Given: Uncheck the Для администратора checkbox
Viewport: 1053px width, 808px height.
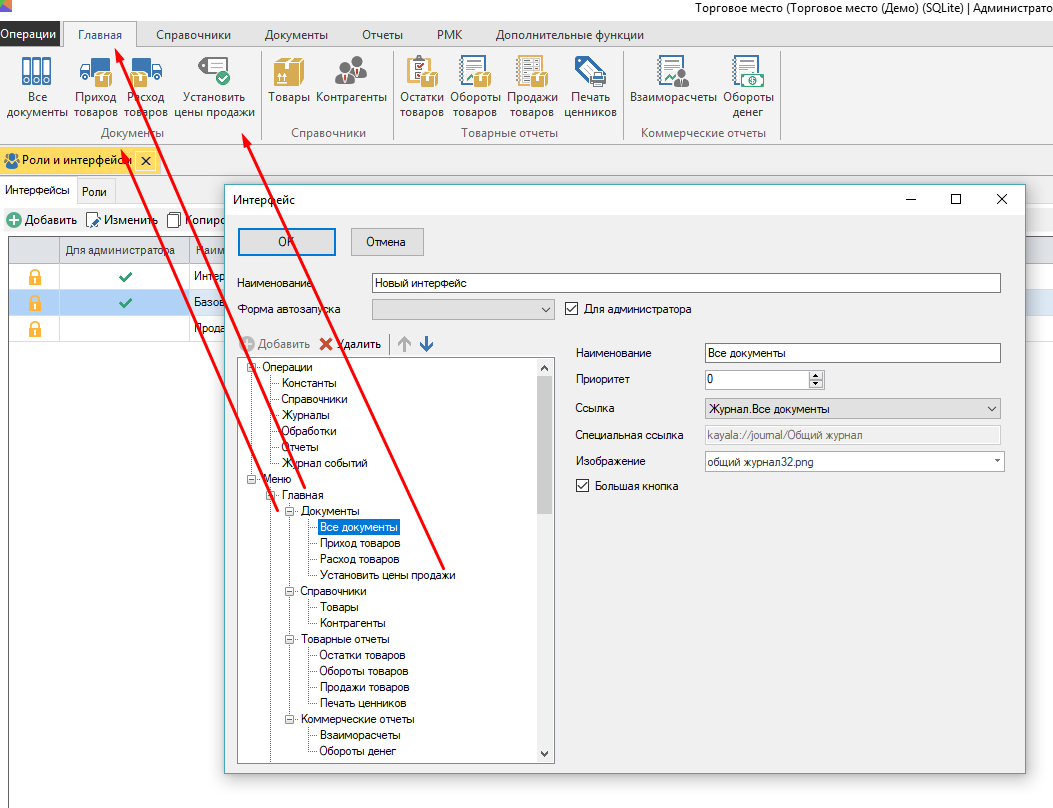Looking at the screenshot, I should coord(573,309).
